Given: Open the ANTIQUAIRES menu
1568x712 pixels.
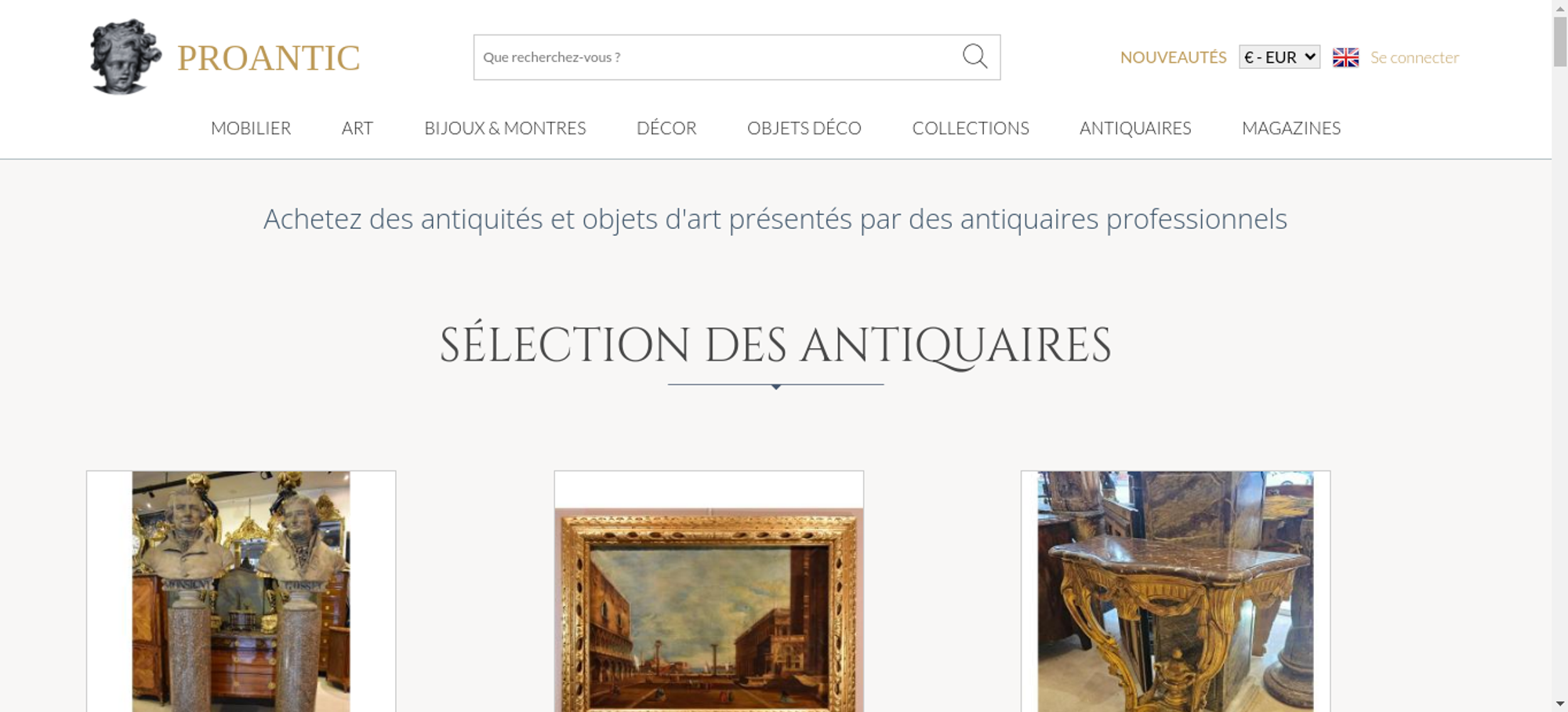Looking at the screenshot, I should click(1135, 128).
